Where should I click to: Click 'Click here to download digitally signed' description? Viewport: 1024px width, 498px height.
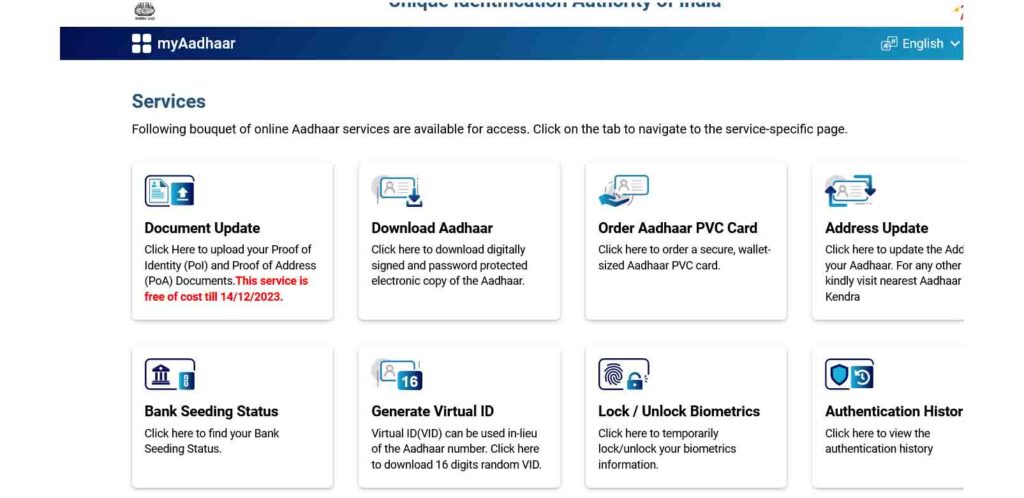[x=449, y=266]
